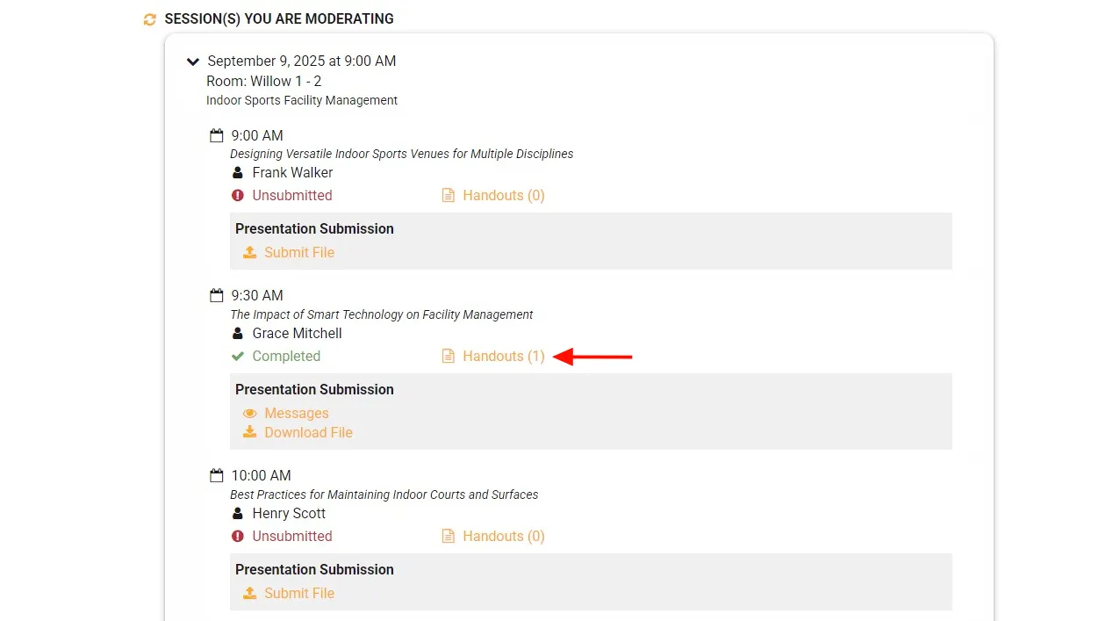
Task: Click the Unsubmitted status for Frank Walker
Action: coord(292,195)
